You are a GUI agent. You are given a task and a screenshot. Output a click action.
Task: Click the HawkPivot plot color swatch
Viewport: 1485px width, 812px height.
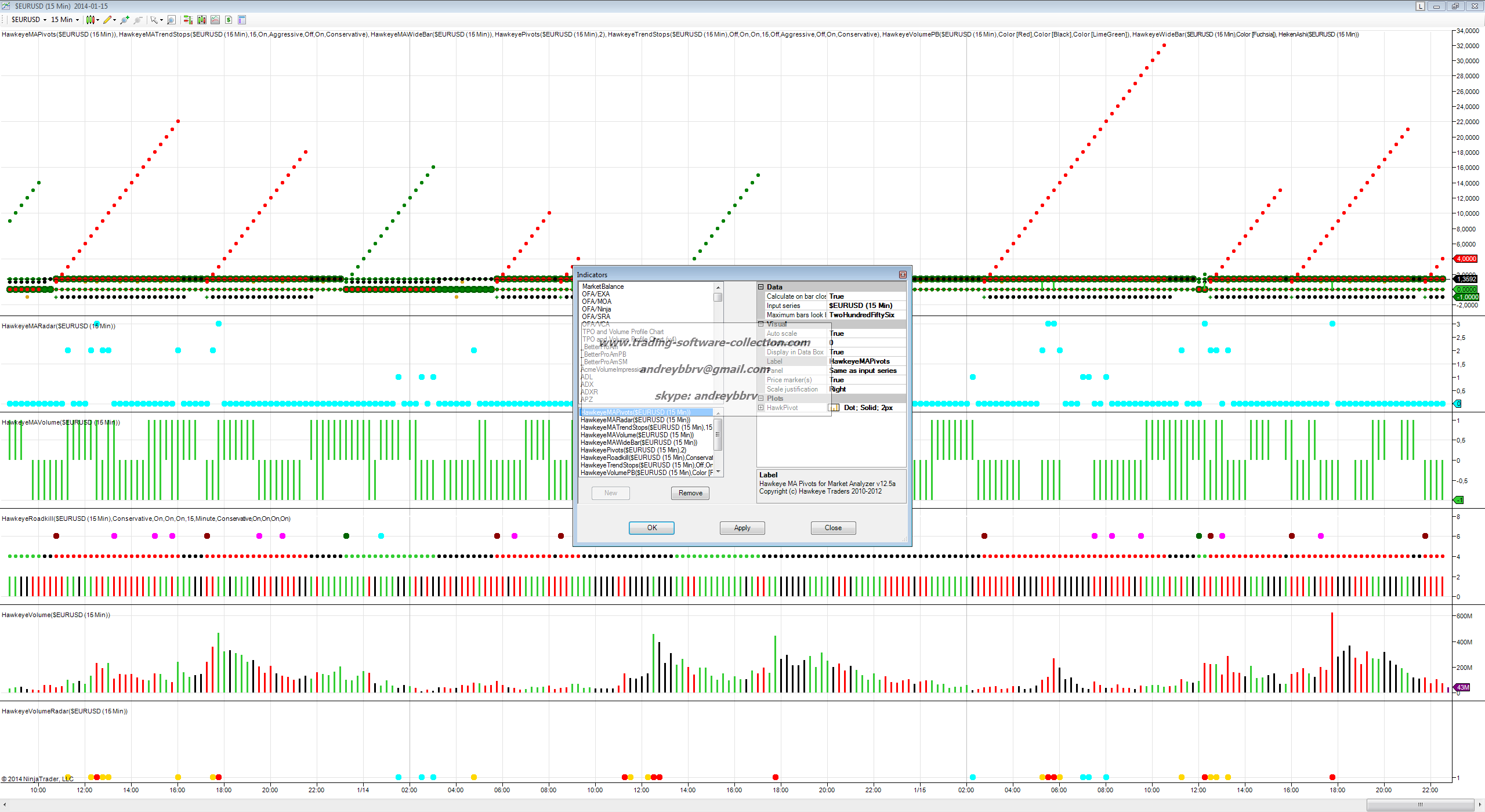[x=835, y=408]
